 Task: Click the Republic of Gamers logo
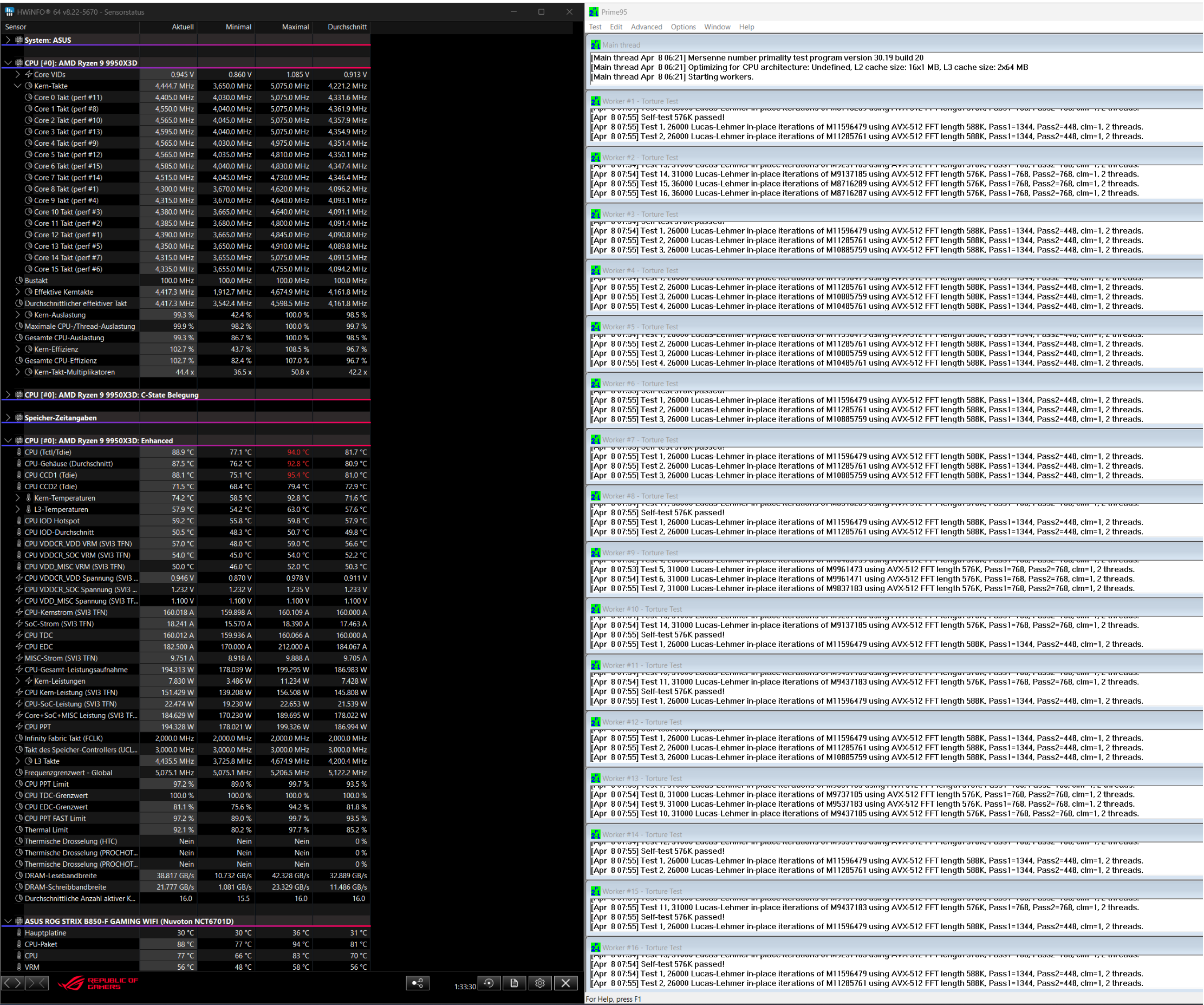[x=97, y=983]
